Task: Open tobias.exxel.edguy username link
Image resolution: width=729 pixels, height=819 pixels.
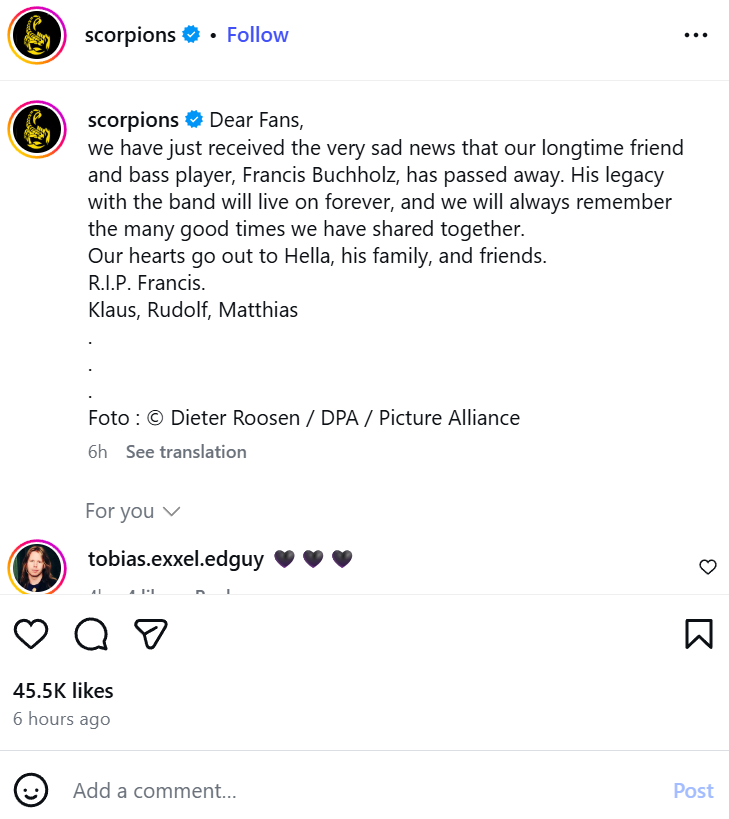Action: [x=176, y=559]
